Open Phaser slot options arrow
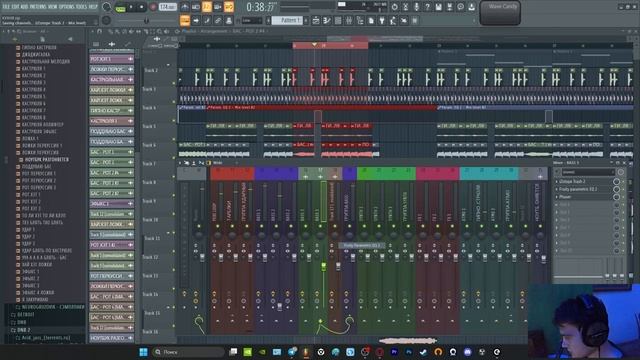The width and height of the screenshot is (640, 360). pyautogui.click(x=557, y=197)
